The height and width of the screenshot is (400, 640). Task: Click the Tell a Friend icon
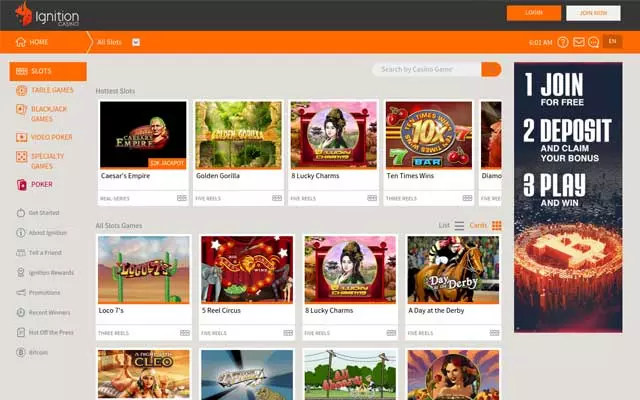point(21,253)
